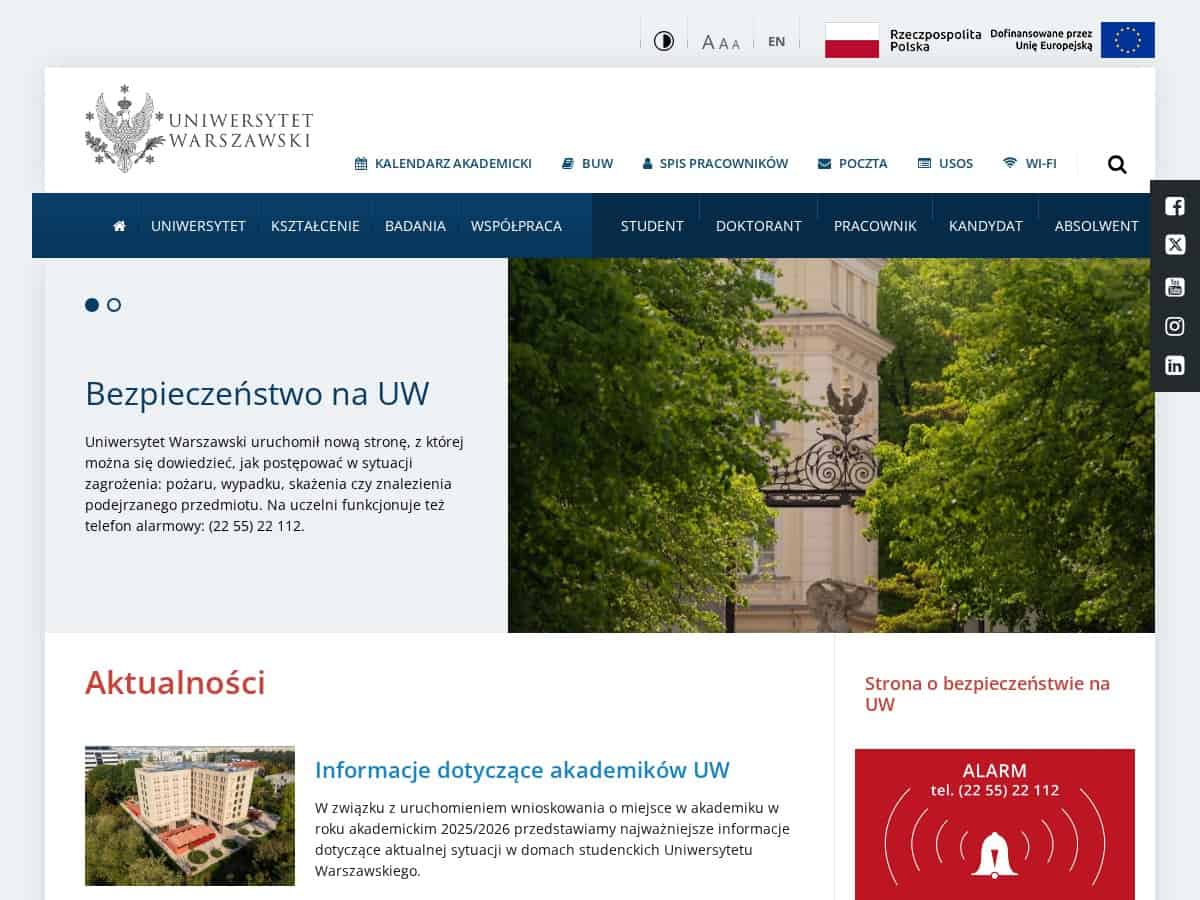Viewport: 1200px width, 900px height.
Task: Open the Facebook social icon
Action: point(1175,207)
